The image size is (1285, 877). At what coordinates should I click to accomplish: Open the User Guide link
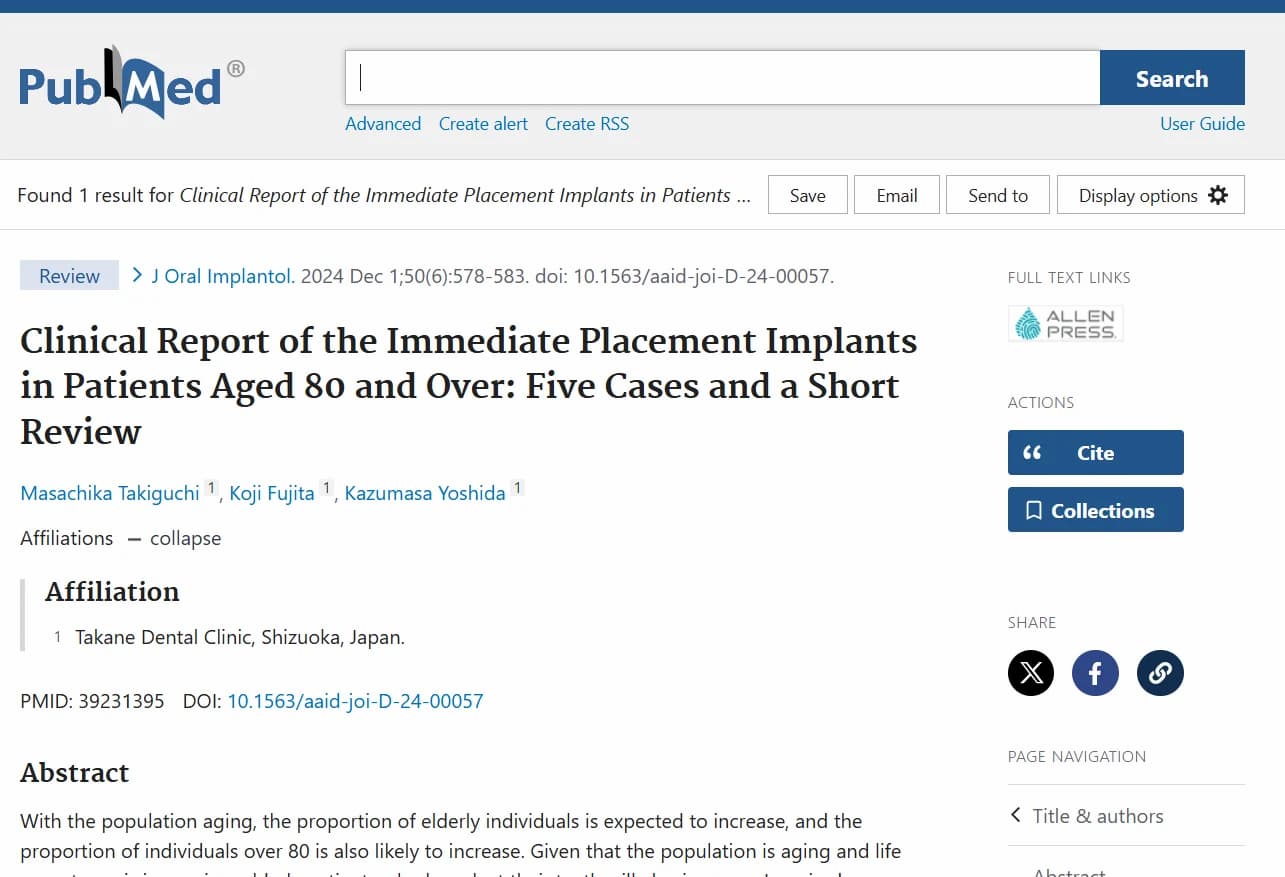1202,124
